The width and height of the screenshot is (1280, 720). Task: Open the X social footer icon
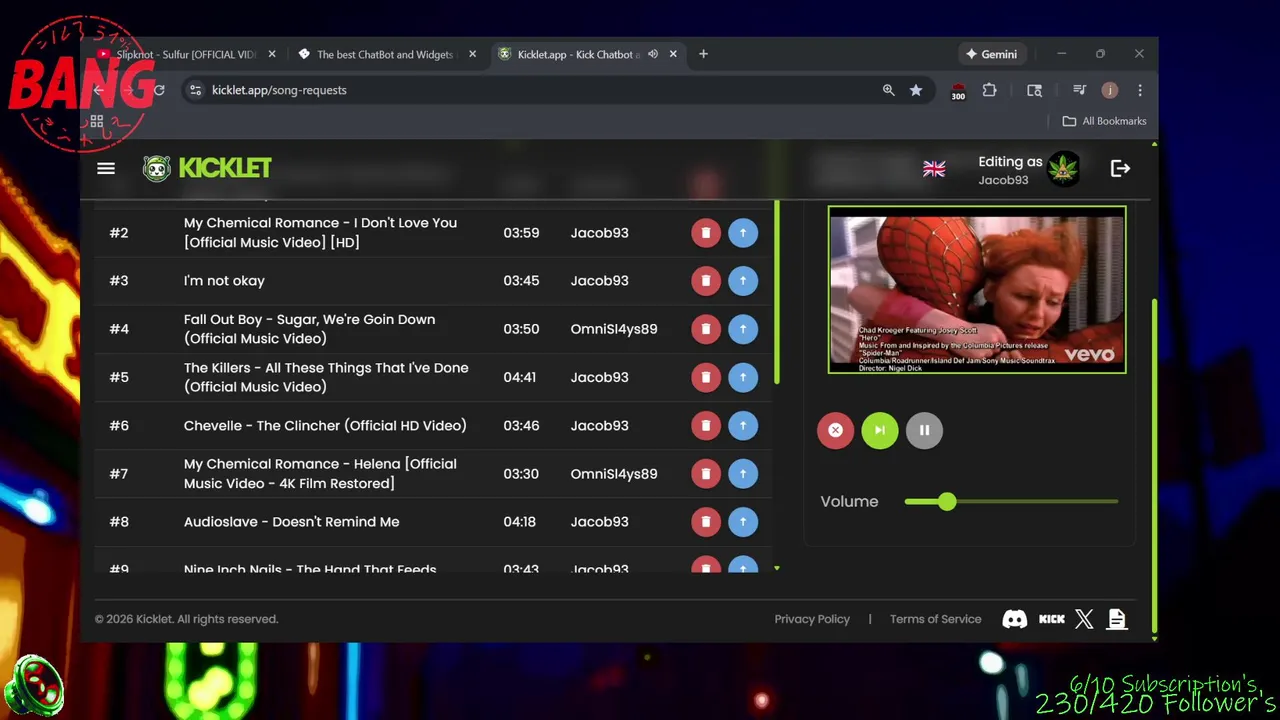pyautogui.click(x=1084, y=619)
